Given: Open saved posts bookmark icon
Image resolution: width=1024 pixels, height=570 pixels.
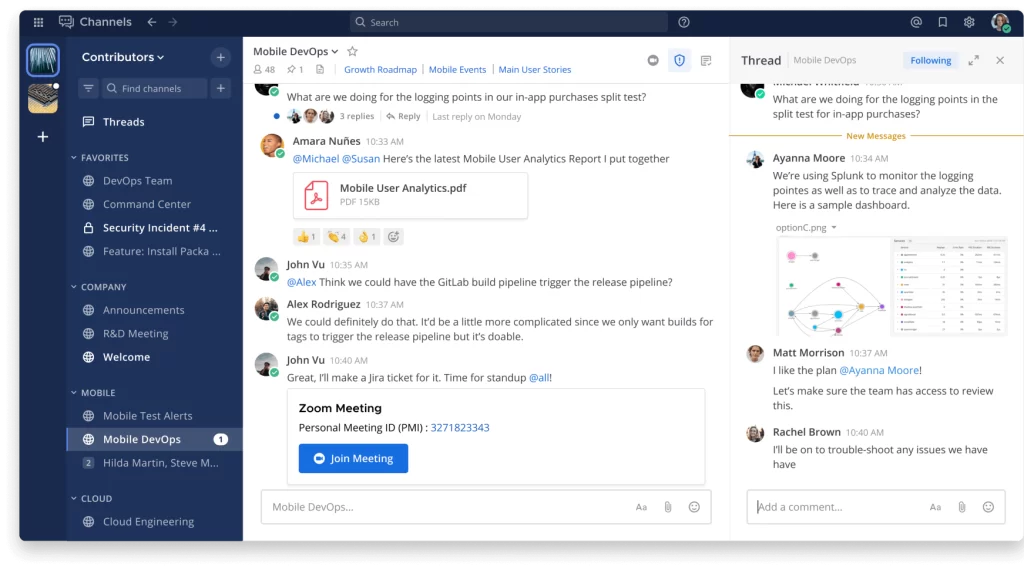Looking at the screenshot, I should pos(942,22).
